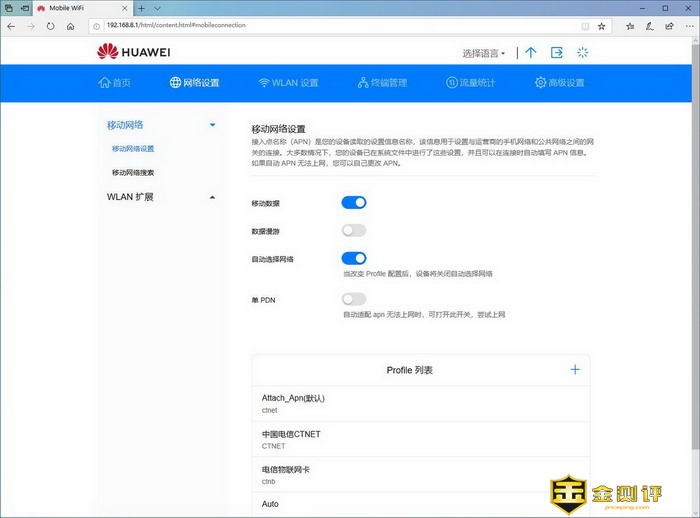This screenshot has width=700, height=518.
Task: Toggle the 自动选择网络 switch off
Action: pos(354,258)
